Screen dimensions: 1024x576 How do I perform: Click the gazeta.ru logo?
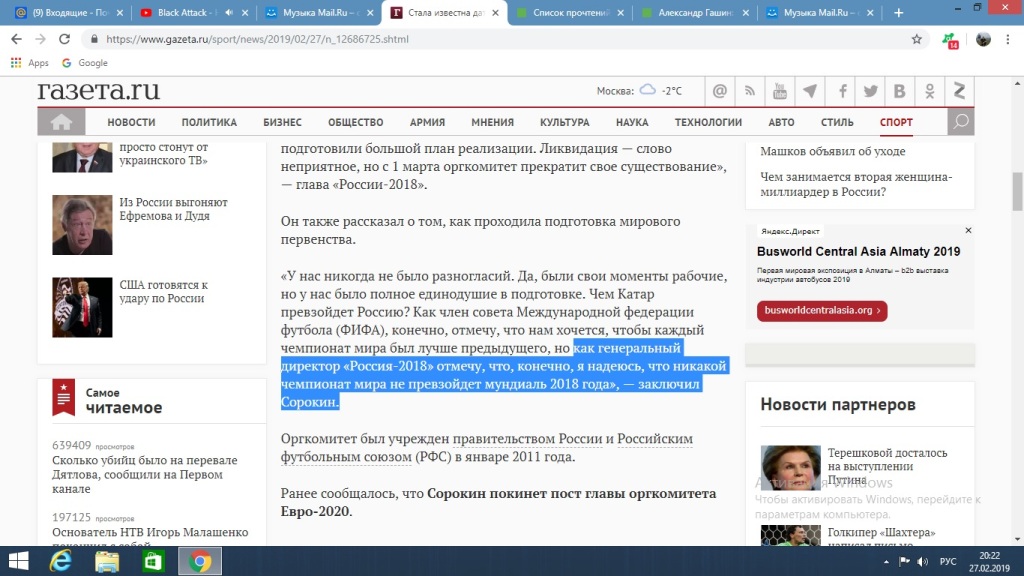point(99,91)
